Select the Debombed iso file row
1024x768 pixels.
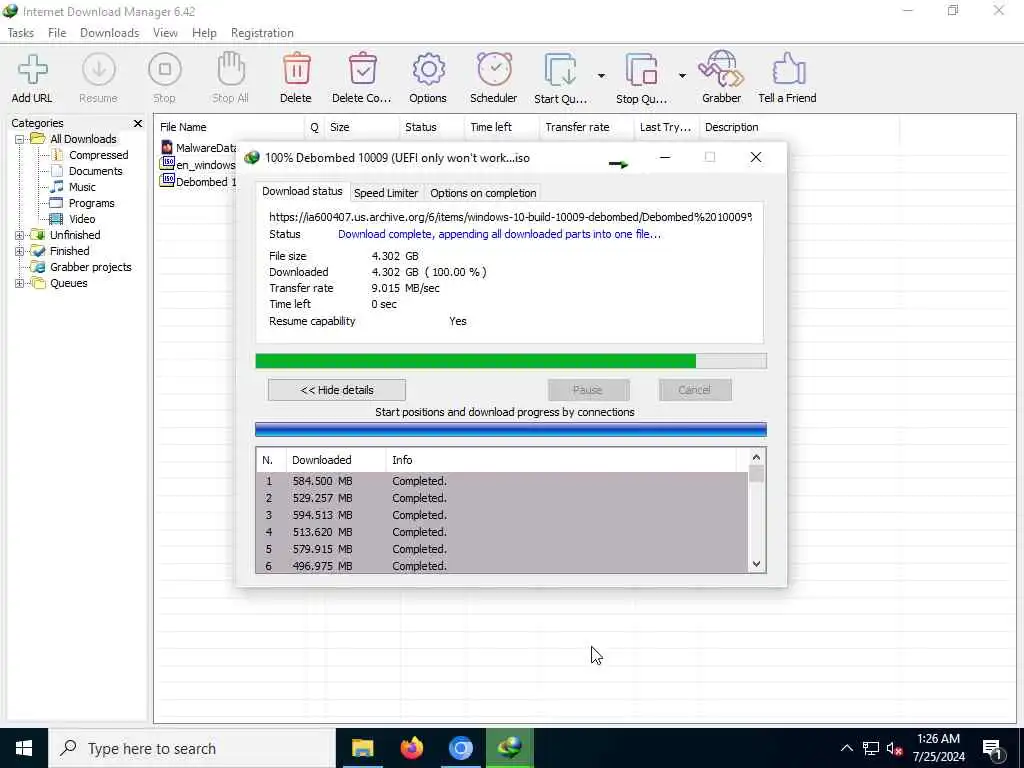point(199,182)
